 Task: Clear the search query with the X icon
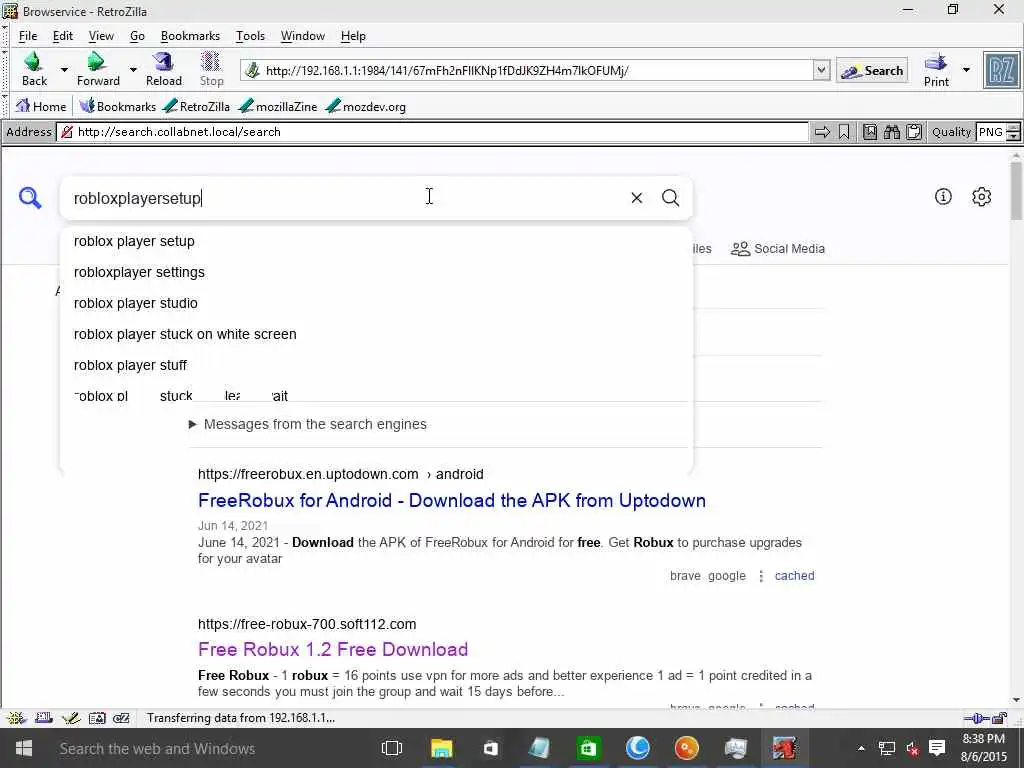637,197
